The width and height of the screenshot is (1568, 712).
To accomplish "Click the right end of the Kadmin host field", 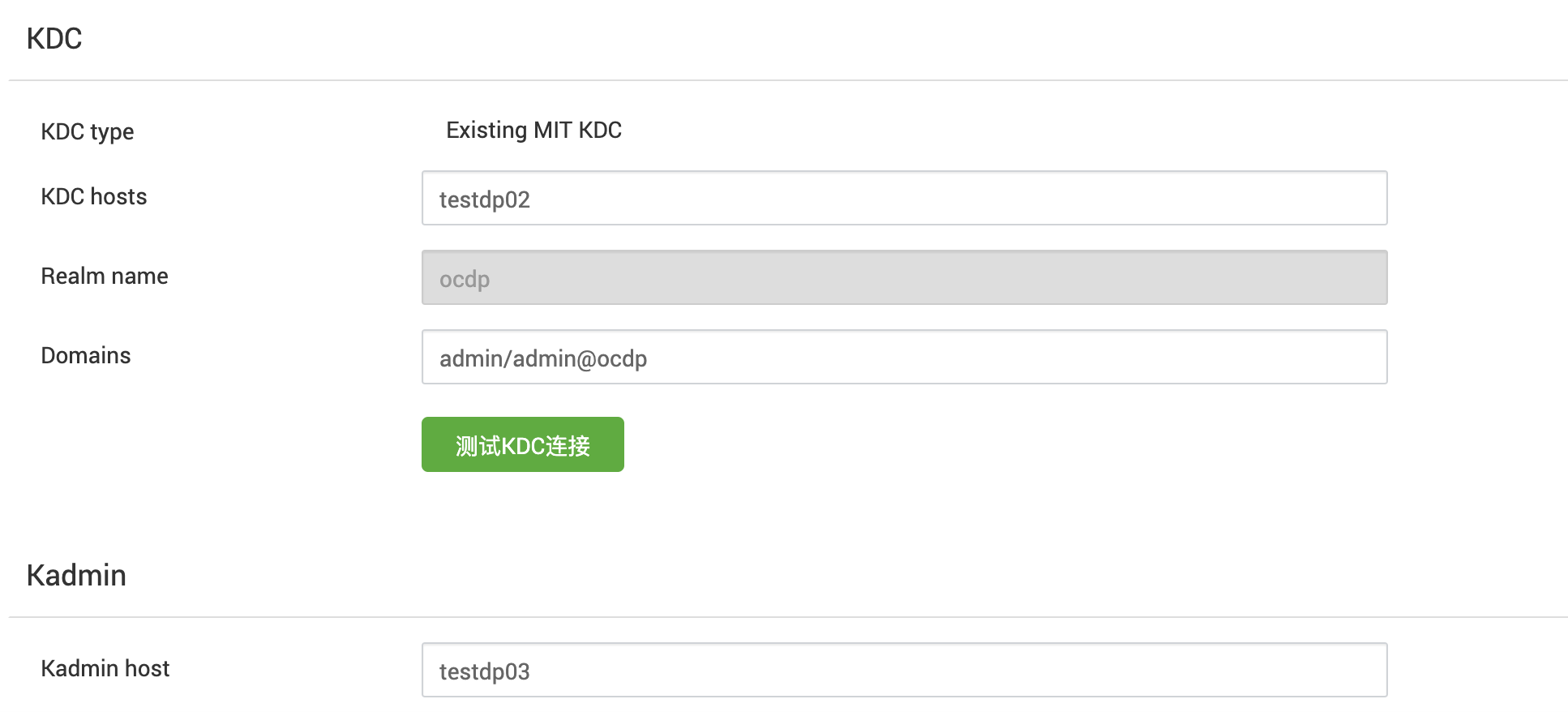I will [1370, 670].
